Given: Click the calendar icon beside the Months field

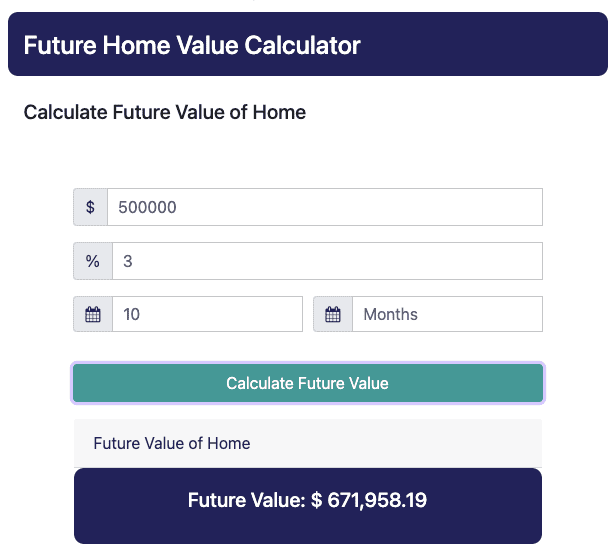Looking at the screenshot, I should (x=333, y=314).
